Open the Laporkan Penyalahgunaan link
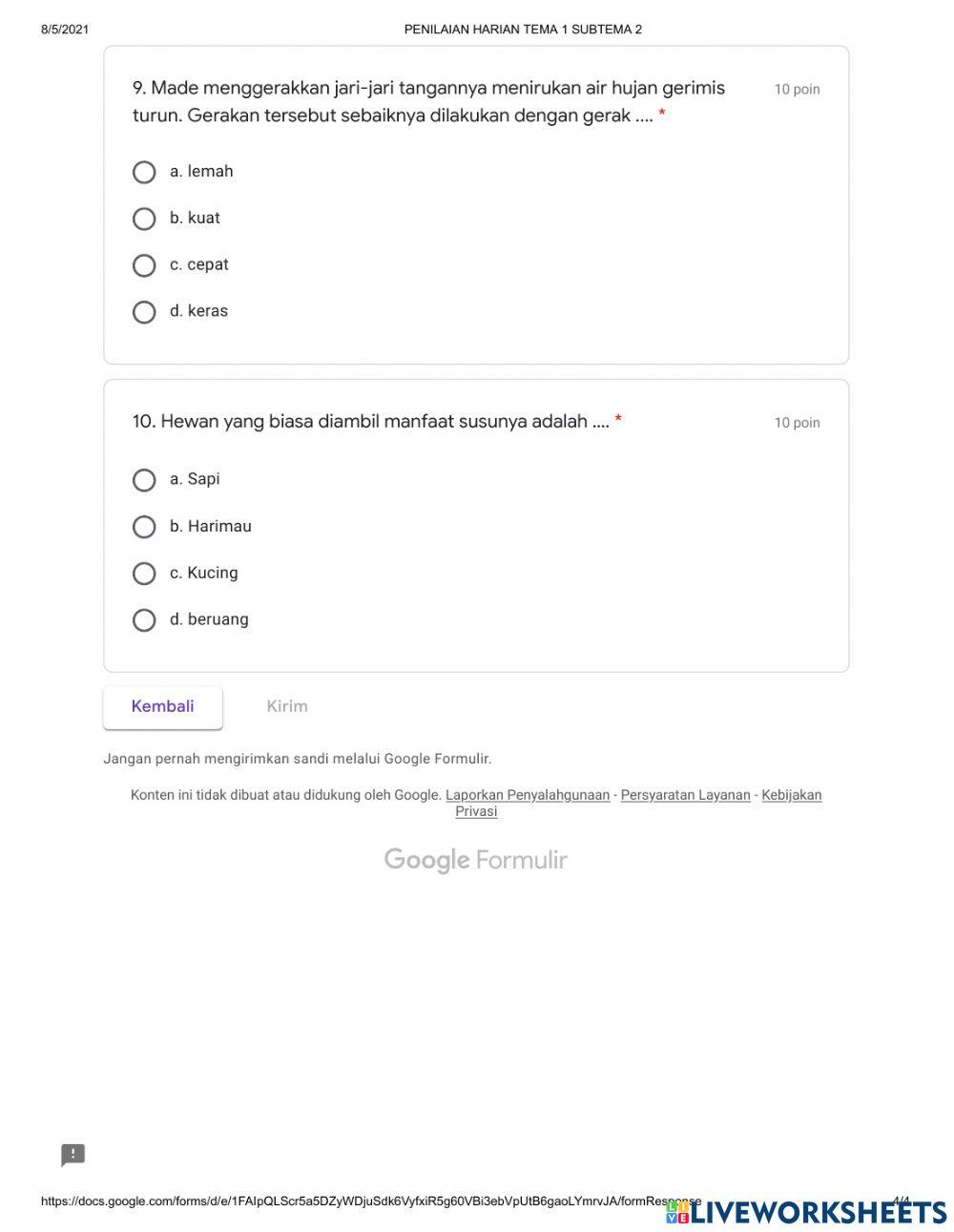 tap(528, 795)
